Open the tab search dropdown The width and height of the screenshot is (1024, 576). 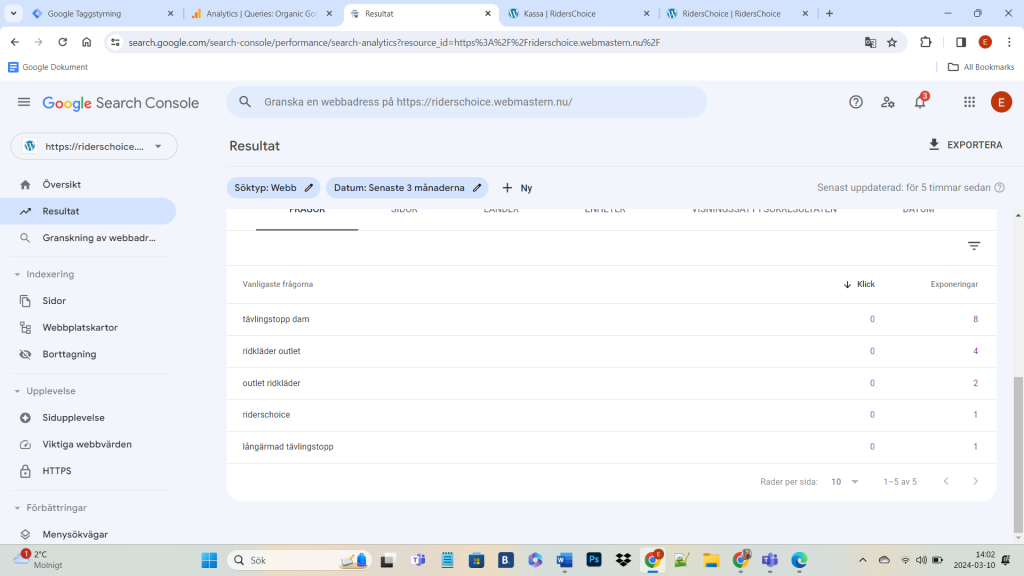13,14
